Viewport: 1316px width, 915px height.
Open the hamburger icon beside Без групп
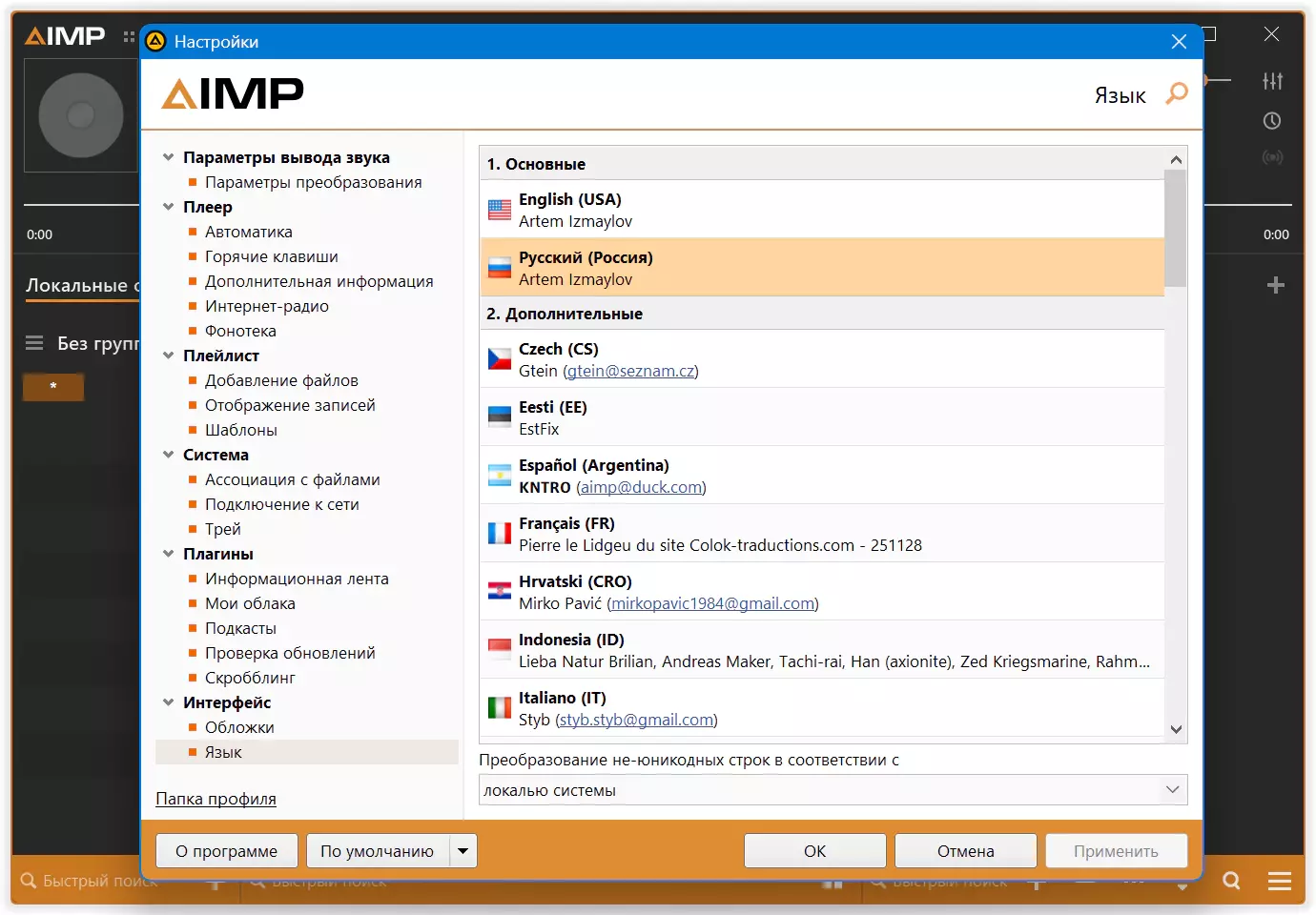pos(34,343)
